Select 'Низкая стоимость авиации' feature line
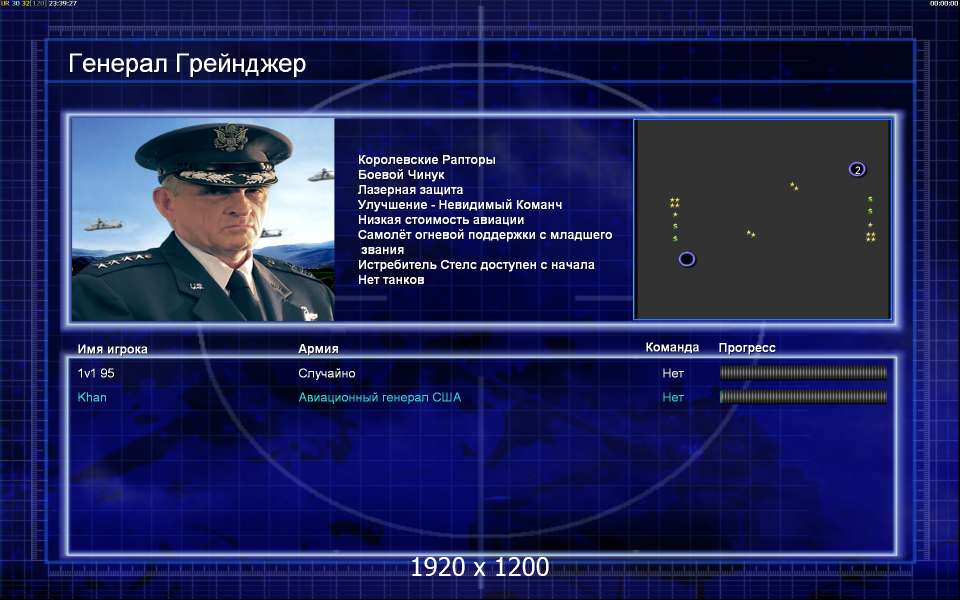Screen dimensions: 960x600 pyautogui.click(x=441, y=220)
